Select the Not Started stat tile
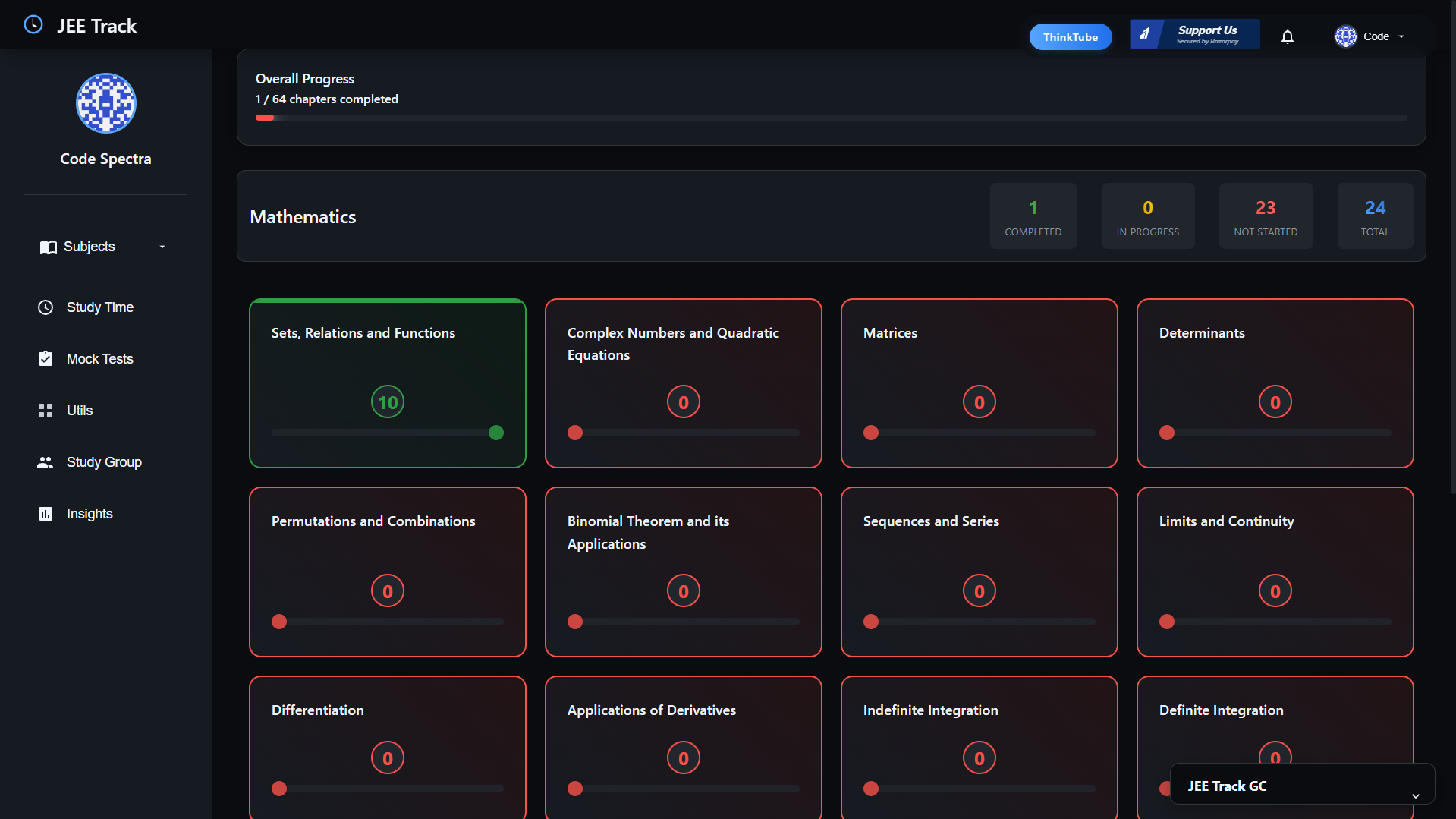Viewport: 1456px width, 819px height. tap(1266, 216)
